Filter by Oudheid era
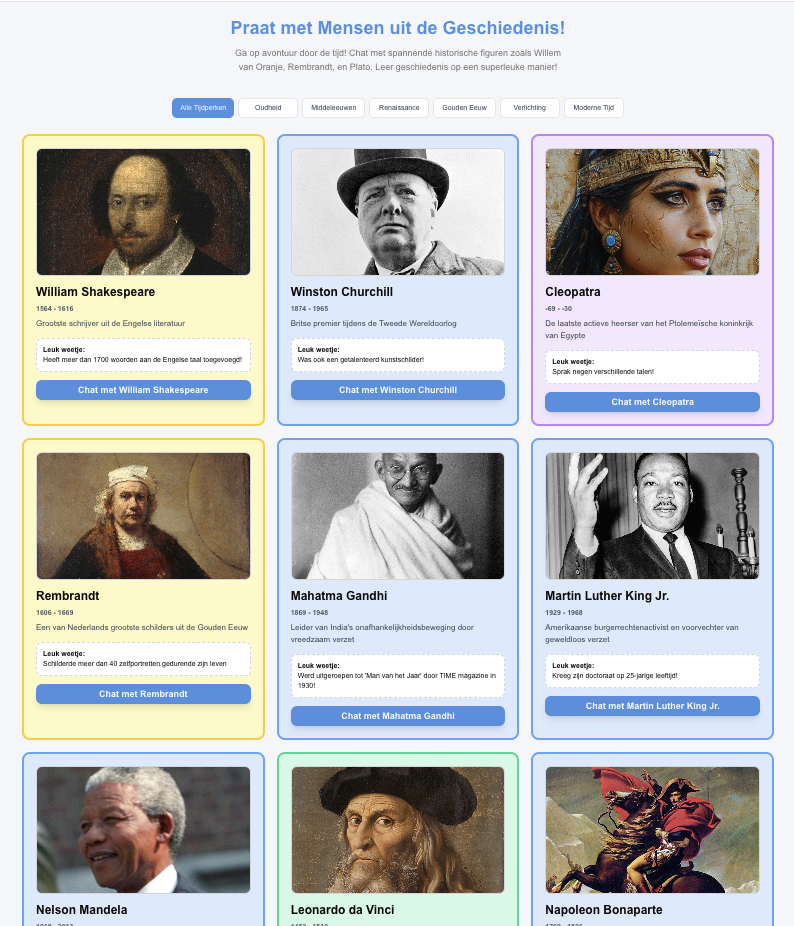Screen dimensions: 794x926 [x=268, y=108]
